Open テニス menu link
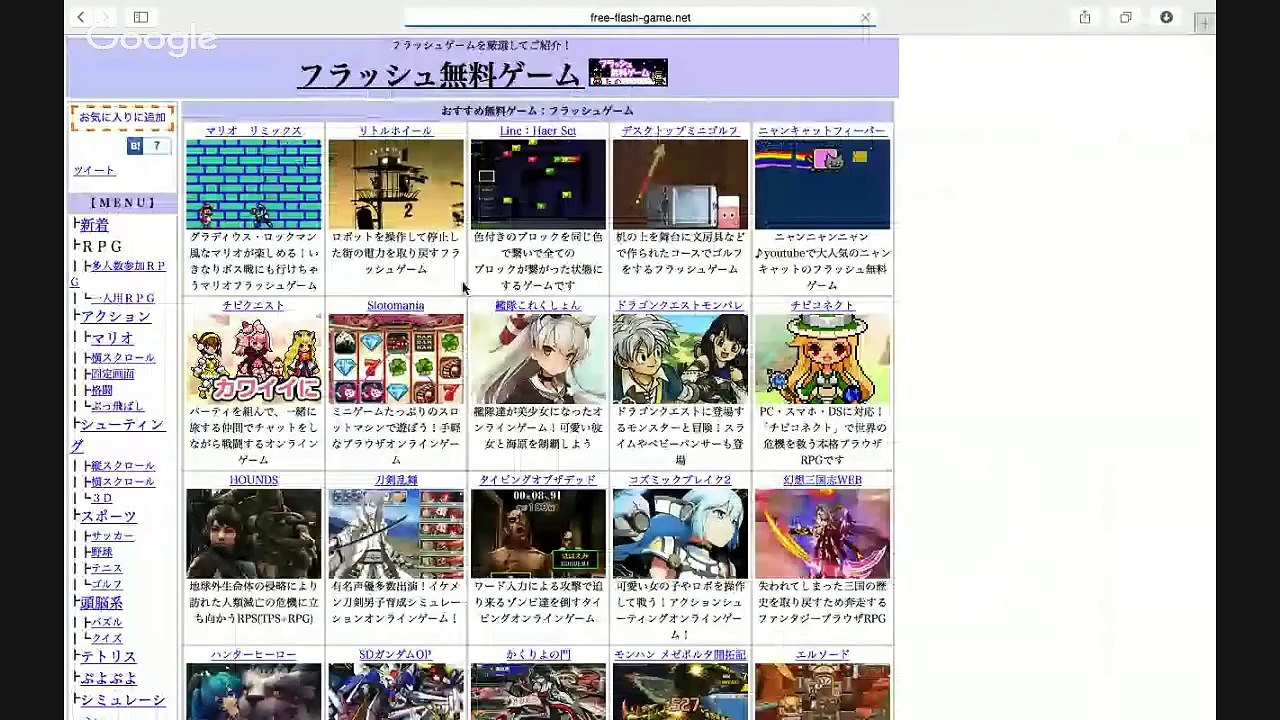The image size is (1280, 720). point(107,568)
